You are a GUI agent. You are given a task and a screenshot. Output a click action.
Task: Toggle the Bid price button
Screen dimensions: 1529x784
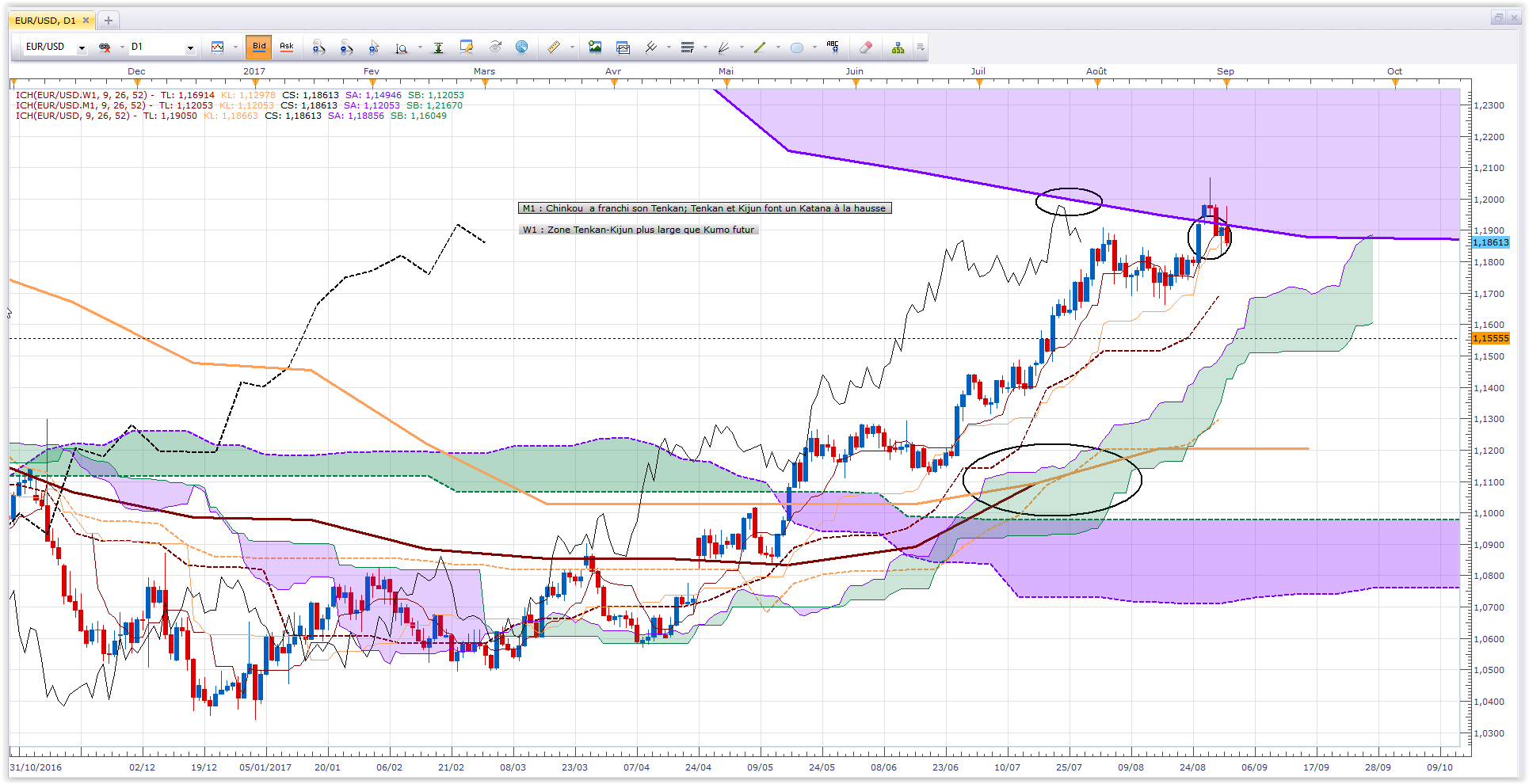tap(259, 47)
